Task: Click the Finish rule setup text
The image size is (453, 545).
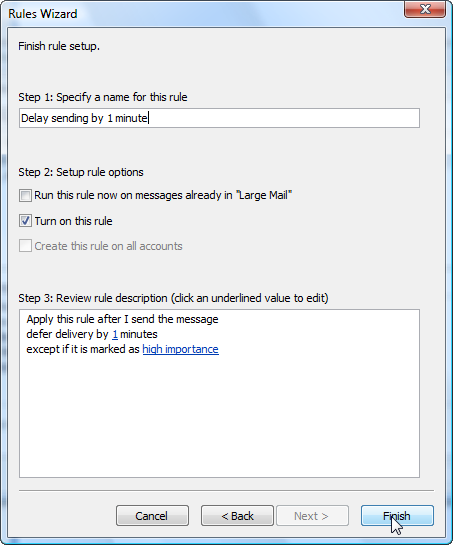Action: [59, 46]
